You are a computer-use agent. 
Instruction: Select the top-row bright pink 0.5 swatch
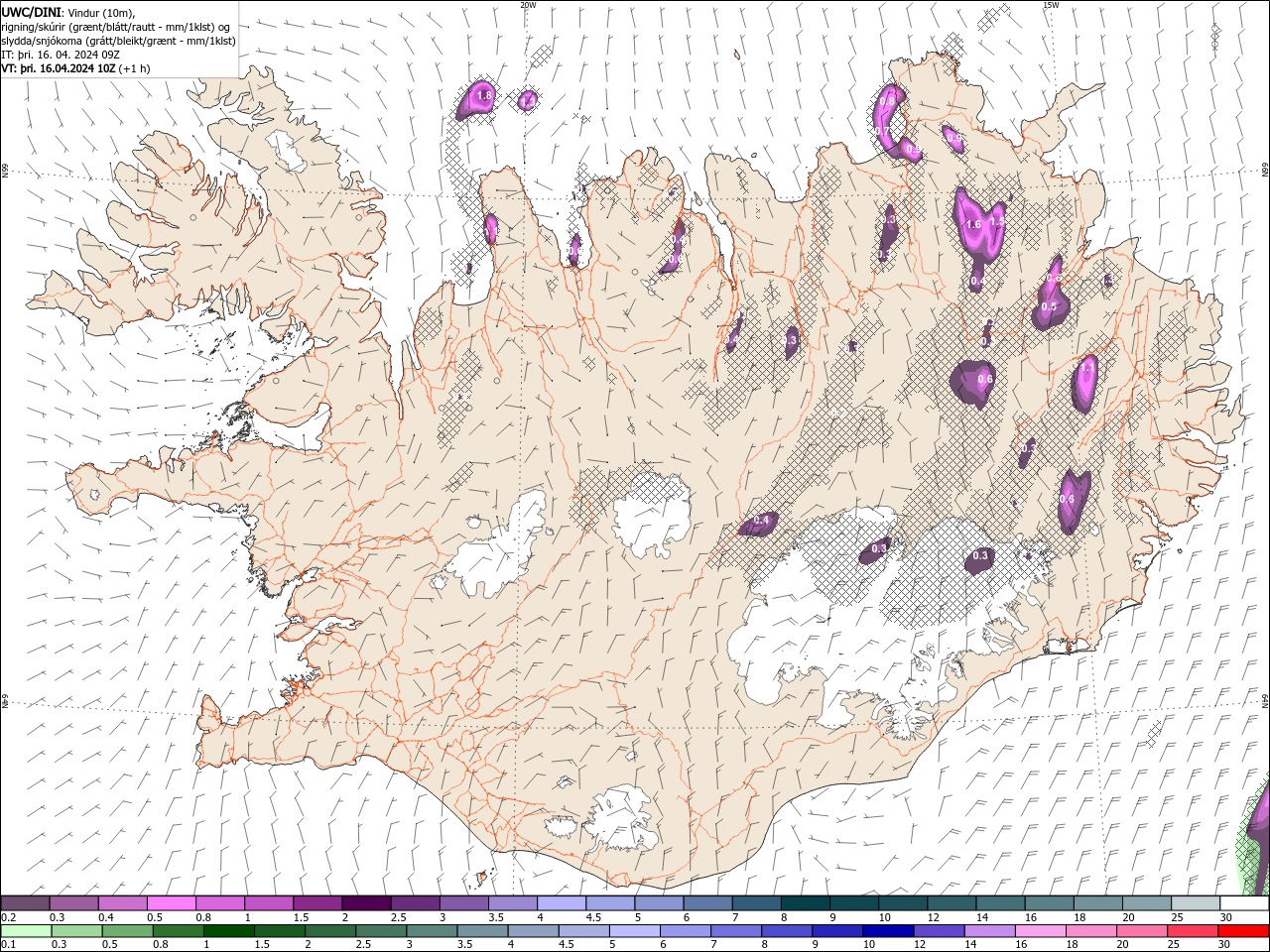coord(172,903)
